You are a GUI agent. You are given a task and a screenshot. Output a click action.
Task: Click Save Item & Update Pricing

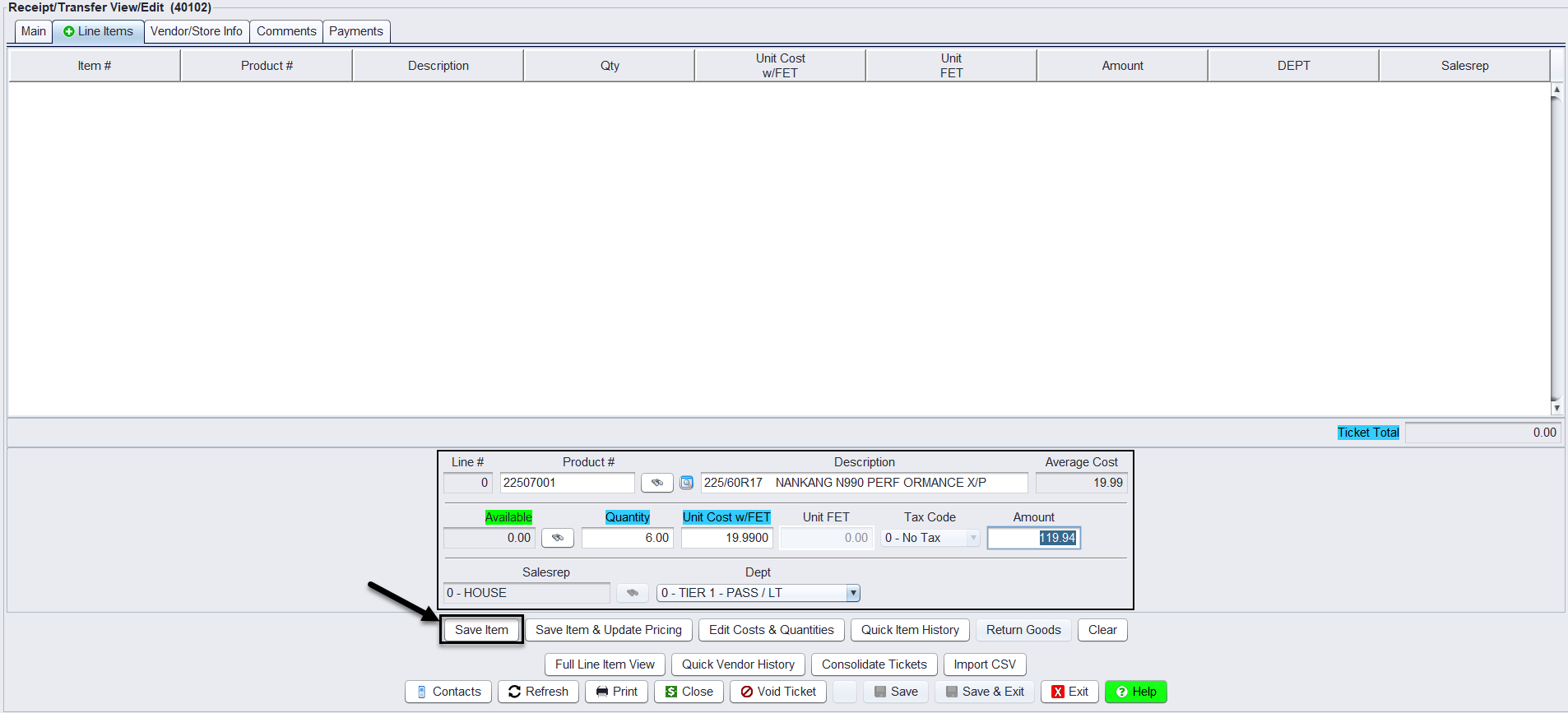[x=608, y=630]
